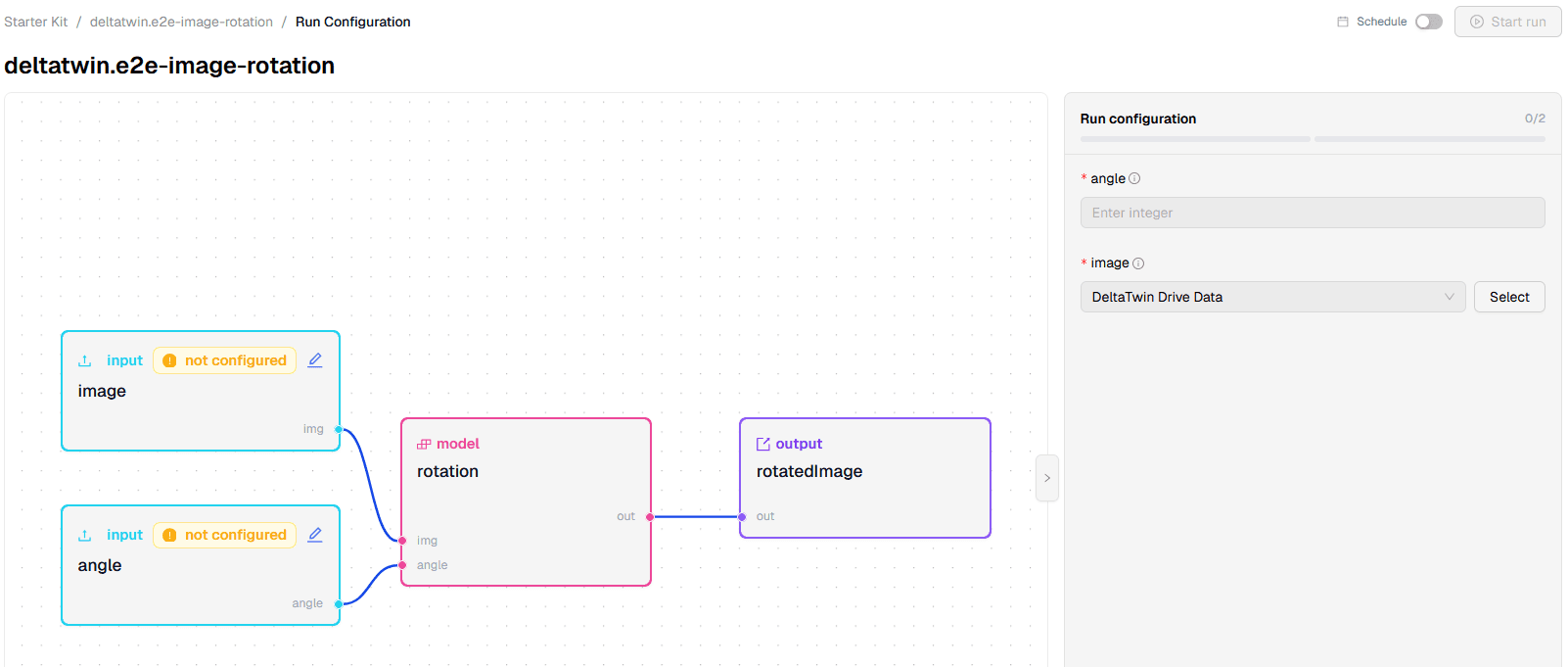
Task: Click the play icon in Start run button
Action: [1477, 22]
